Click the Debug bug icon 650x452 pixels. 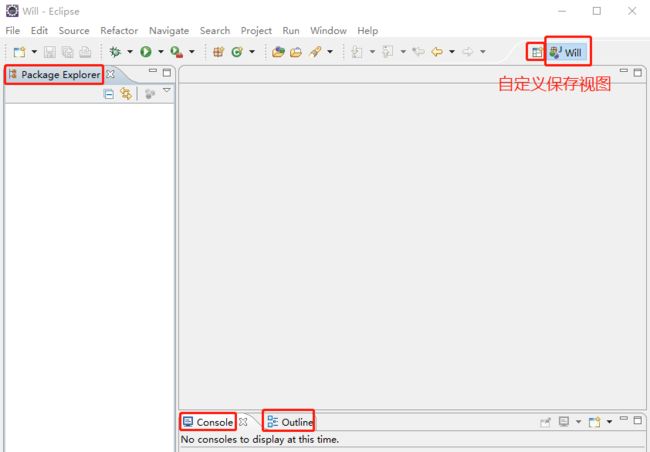pos(115,52)
